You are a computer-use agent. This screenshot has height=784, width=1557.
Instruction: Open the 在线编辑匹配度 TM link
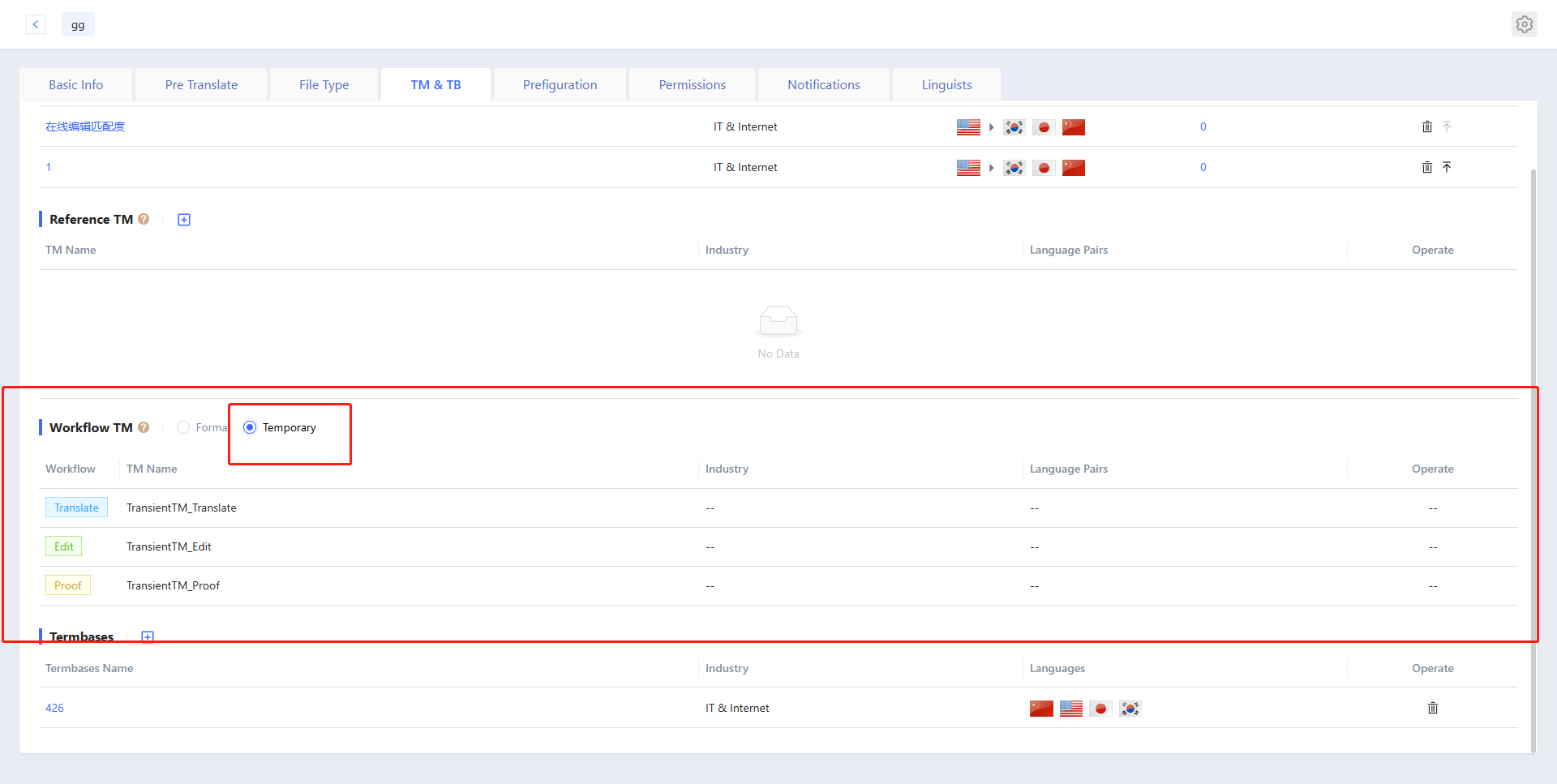tap(85, 126)
